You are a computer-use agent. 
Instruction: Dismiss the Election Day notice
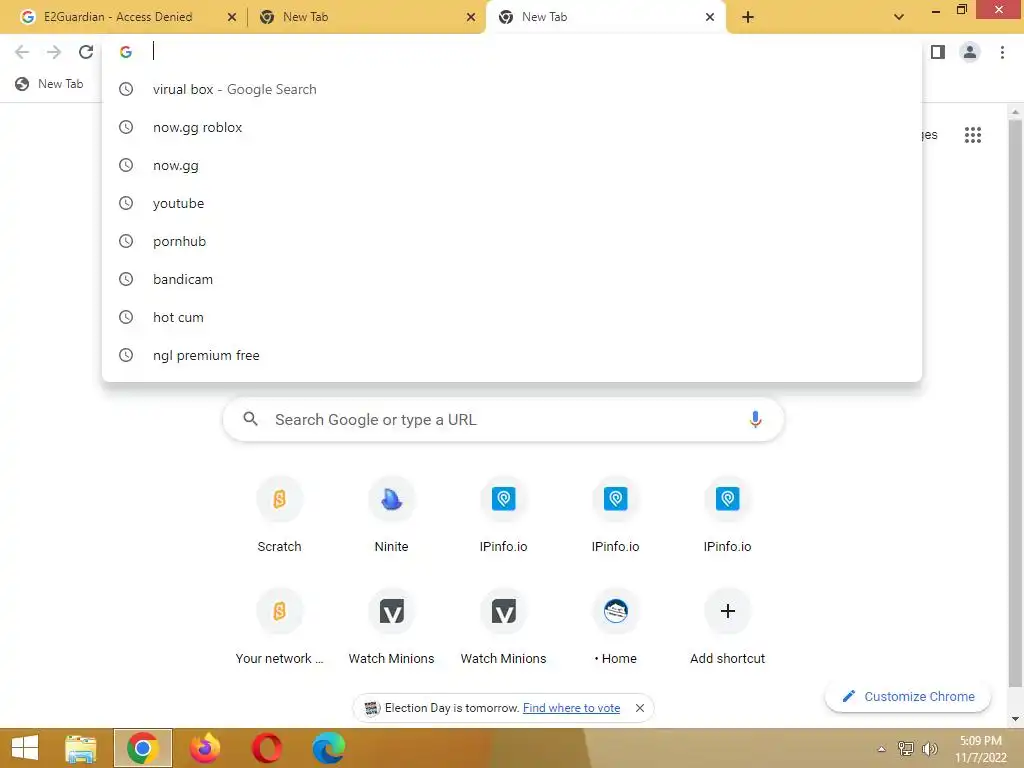(640, 708)
